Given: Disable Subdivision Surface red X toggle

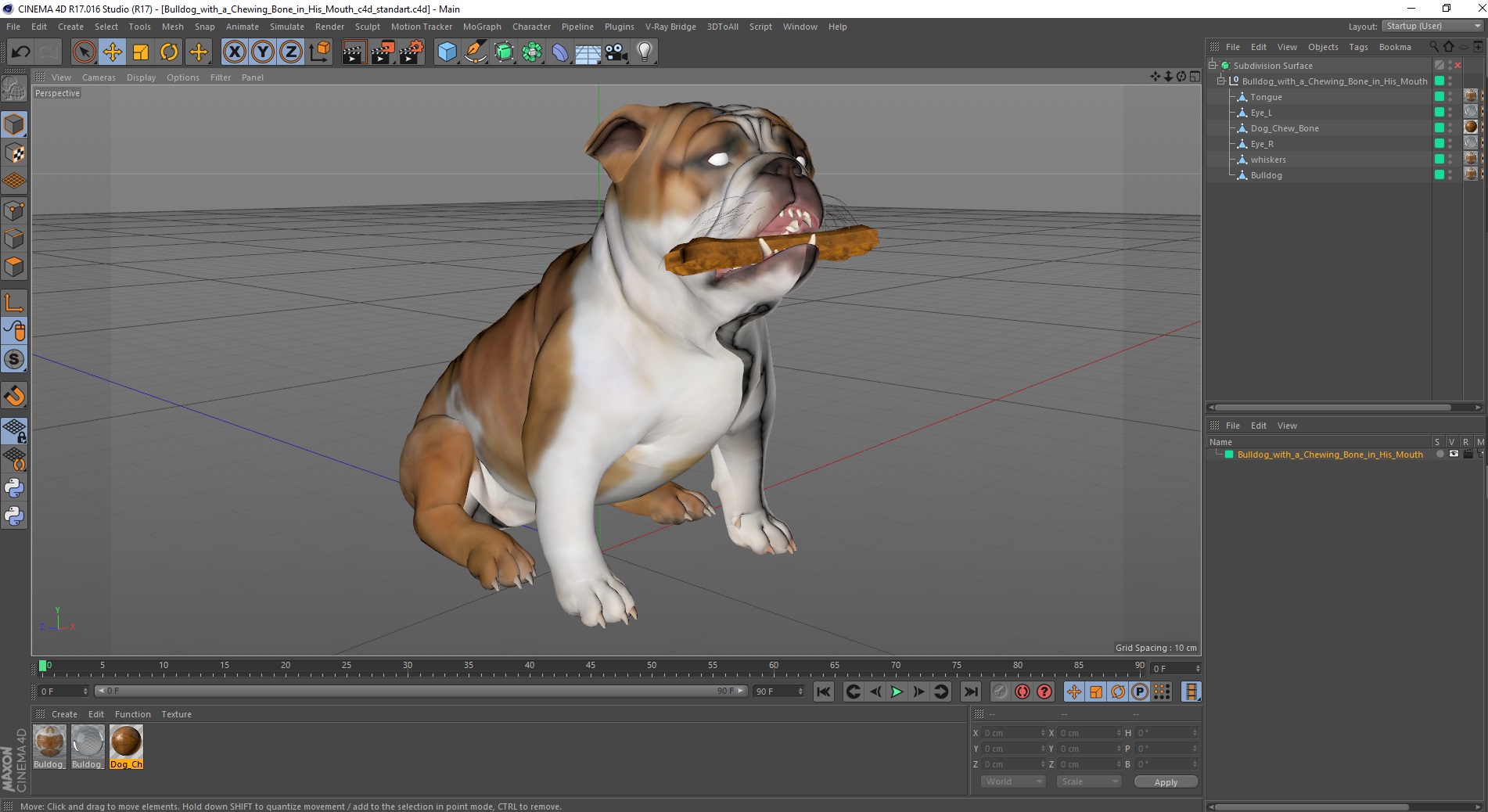Looking at the screenshot, I should tap(1457, 66).
